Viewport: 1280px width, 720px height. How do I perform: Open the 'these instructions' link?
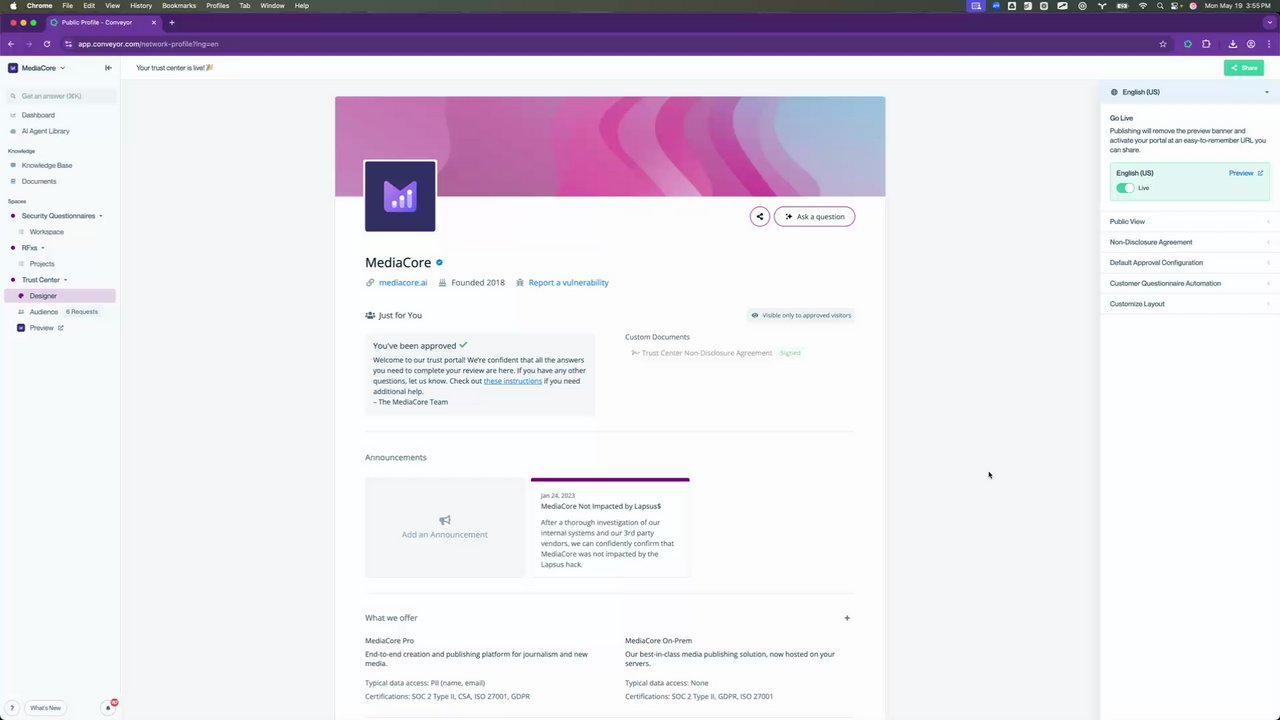coord(512,381)
